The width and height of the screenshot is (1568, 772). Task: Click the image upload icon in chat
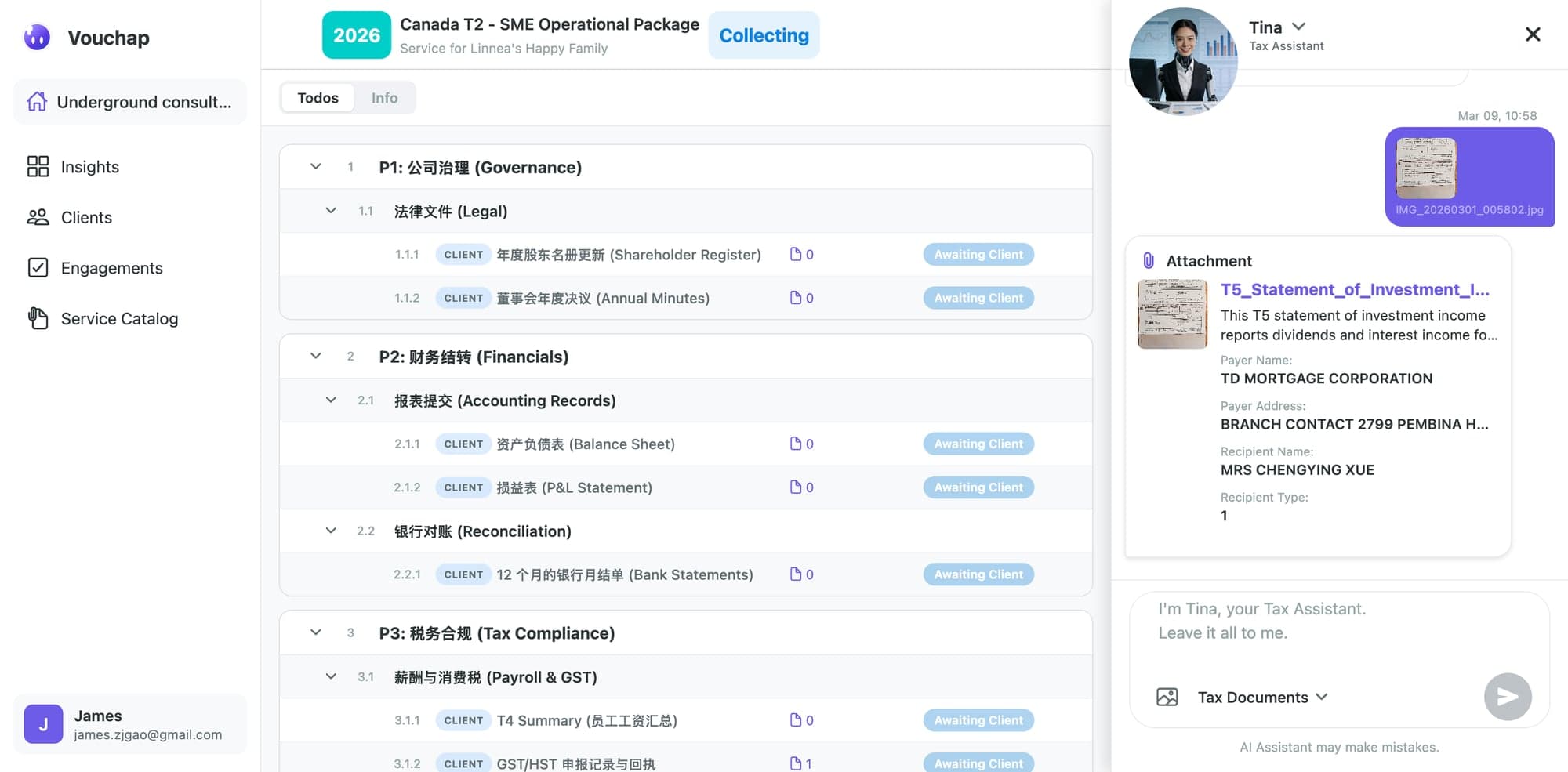1167,697
